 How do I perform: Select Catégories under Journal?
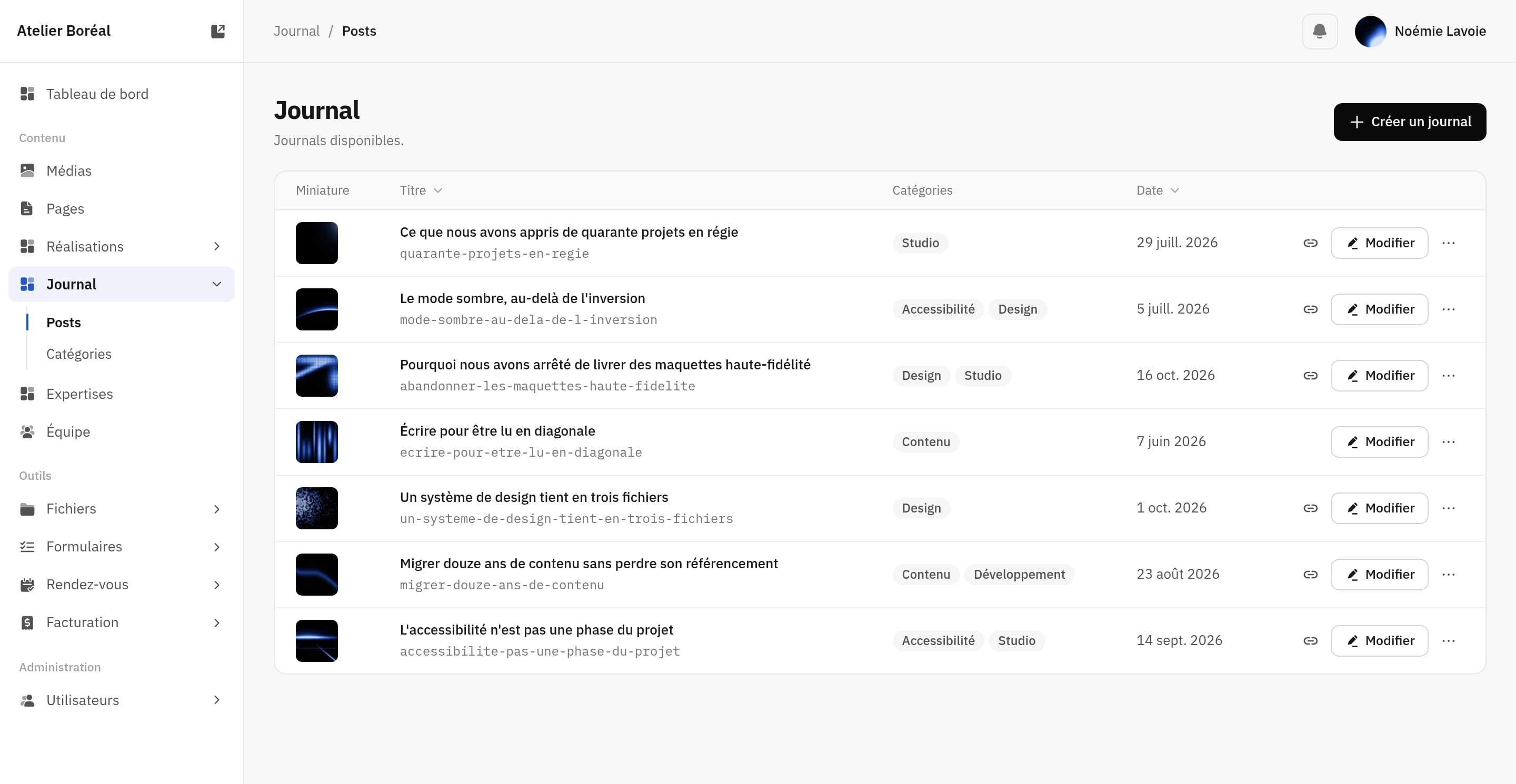pos(79,354)
